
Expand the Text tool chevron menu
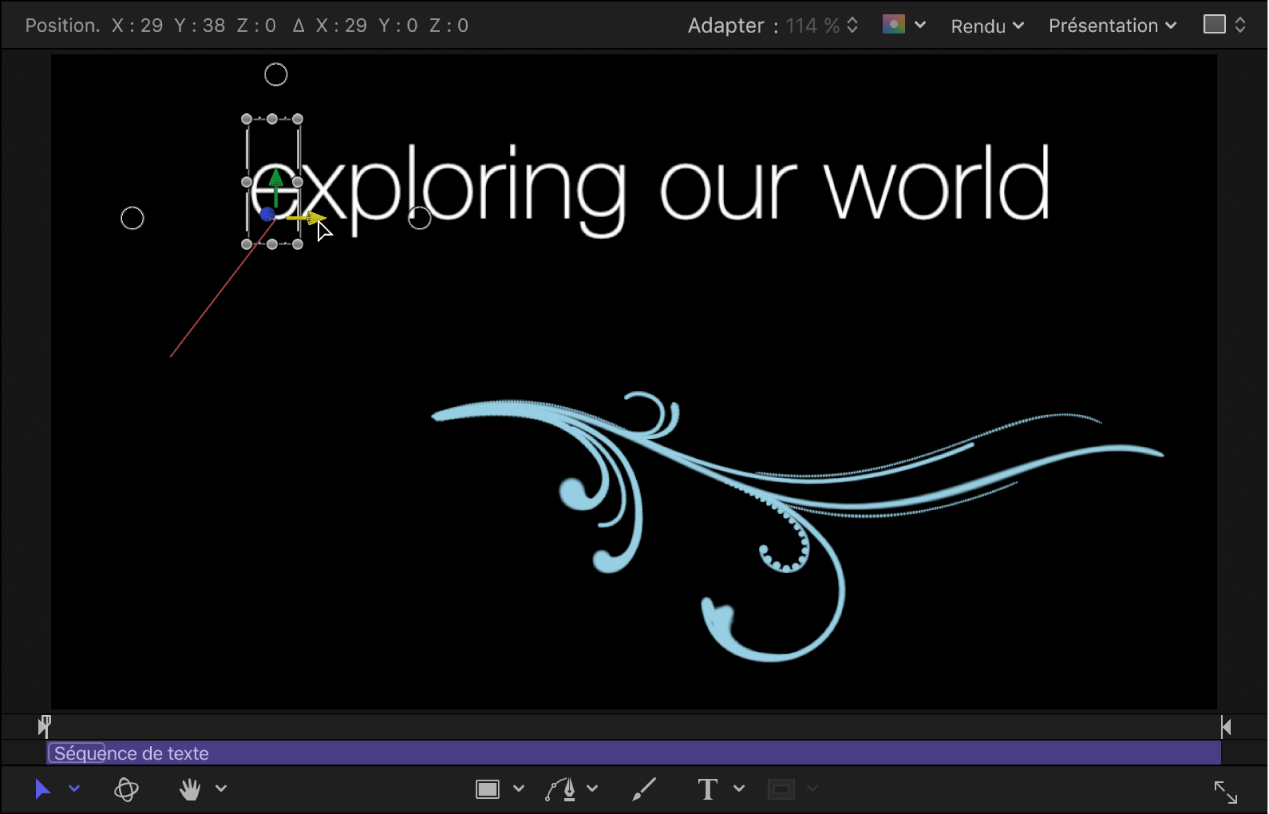coord(739,790)
